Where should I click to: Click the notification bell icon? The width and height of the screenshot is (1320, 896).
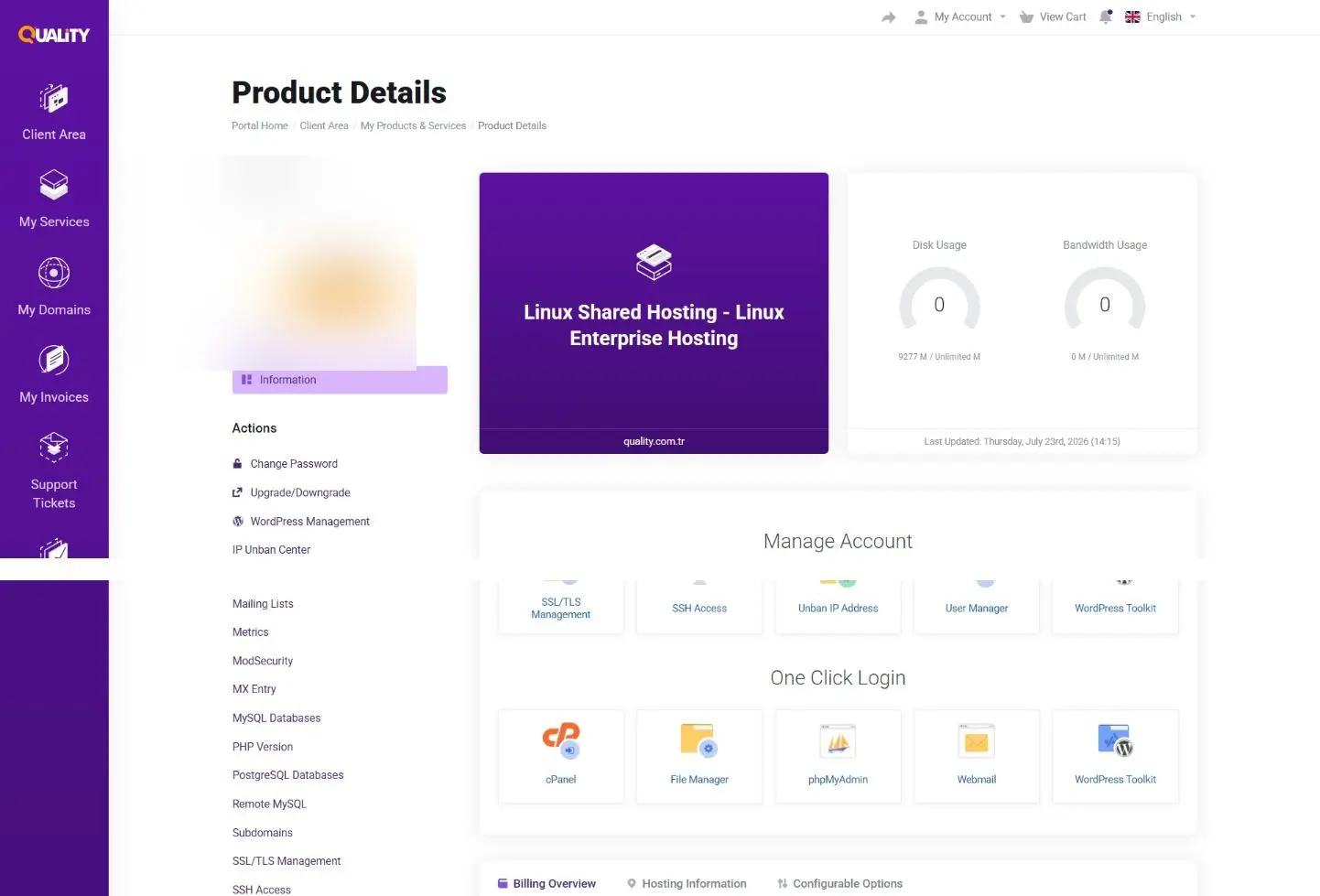click(x=1106, y=16)
